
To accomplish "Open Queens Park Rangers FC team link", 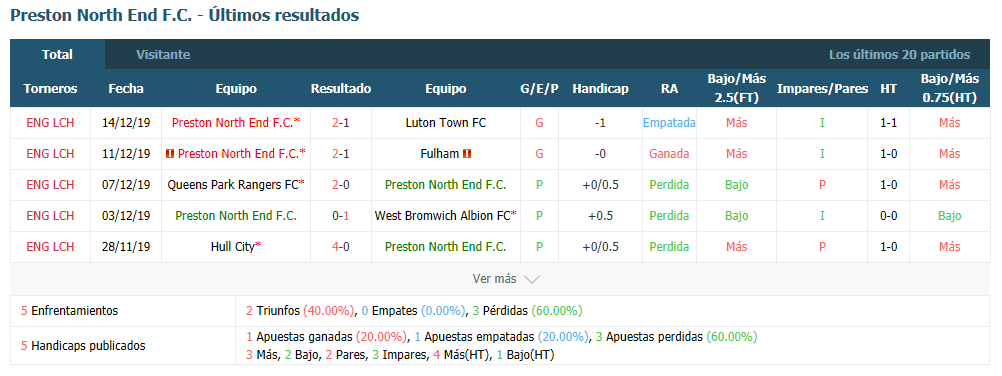I will click(233, 185).
